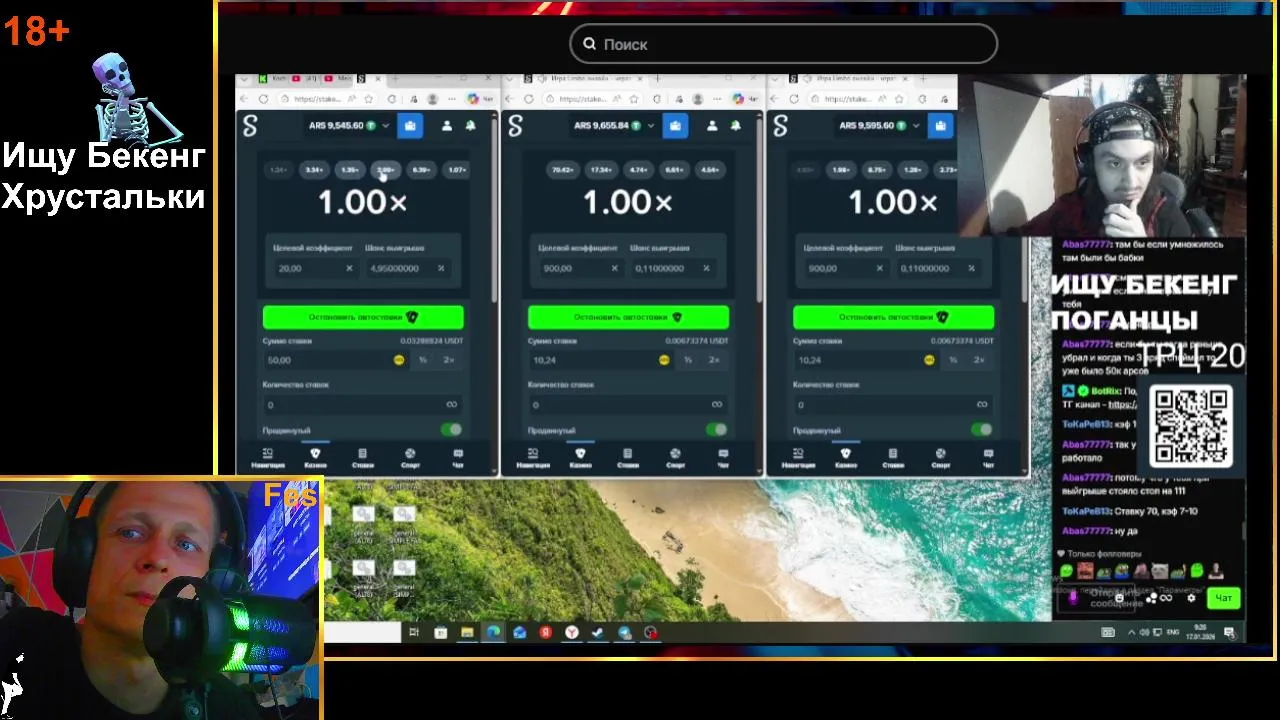Open File Explorer from the taskbar
The image size is (1280, 720).
467,632
